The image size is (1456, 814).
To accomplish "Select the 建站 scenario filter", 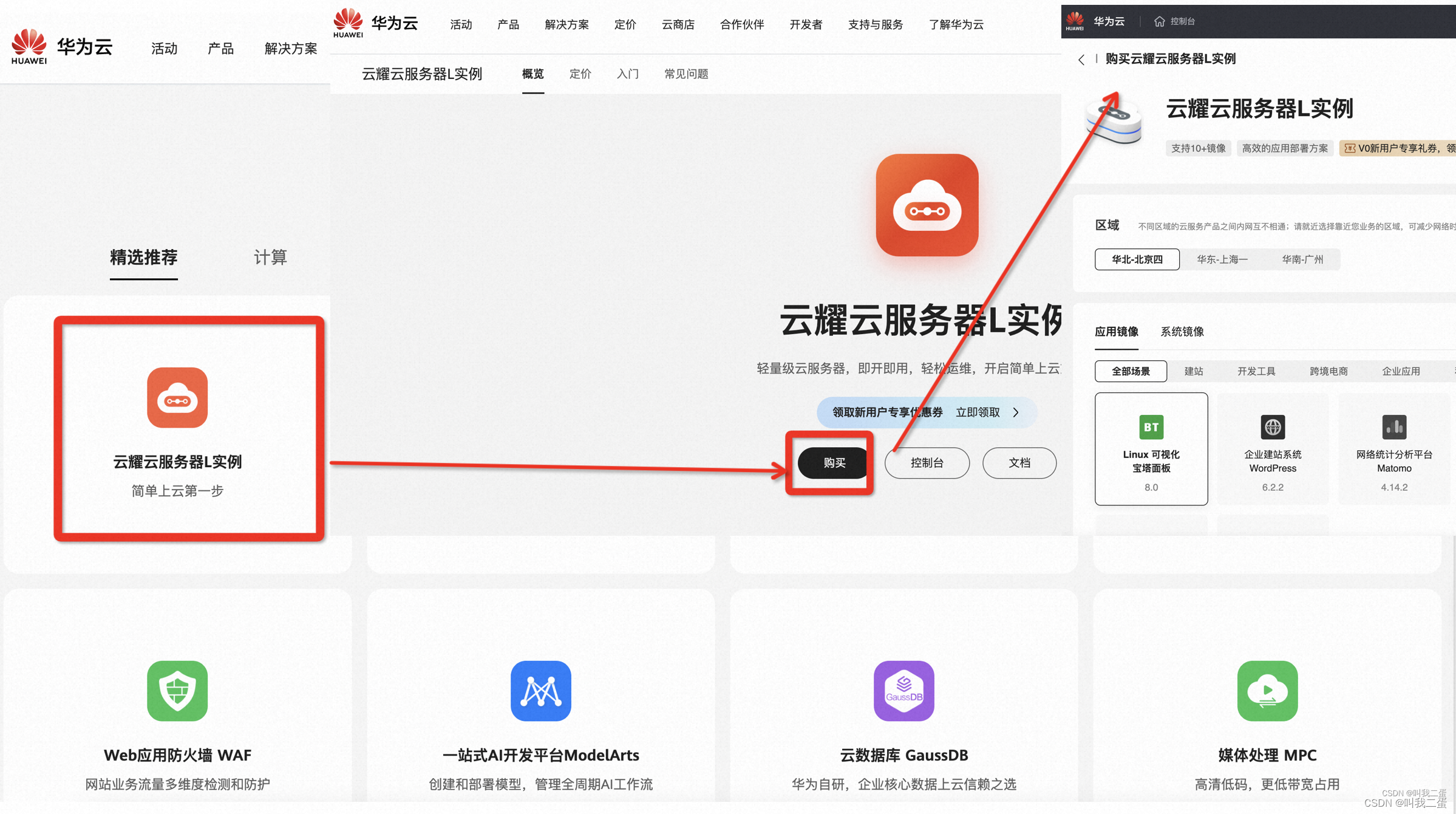I will pos(1194,371).
